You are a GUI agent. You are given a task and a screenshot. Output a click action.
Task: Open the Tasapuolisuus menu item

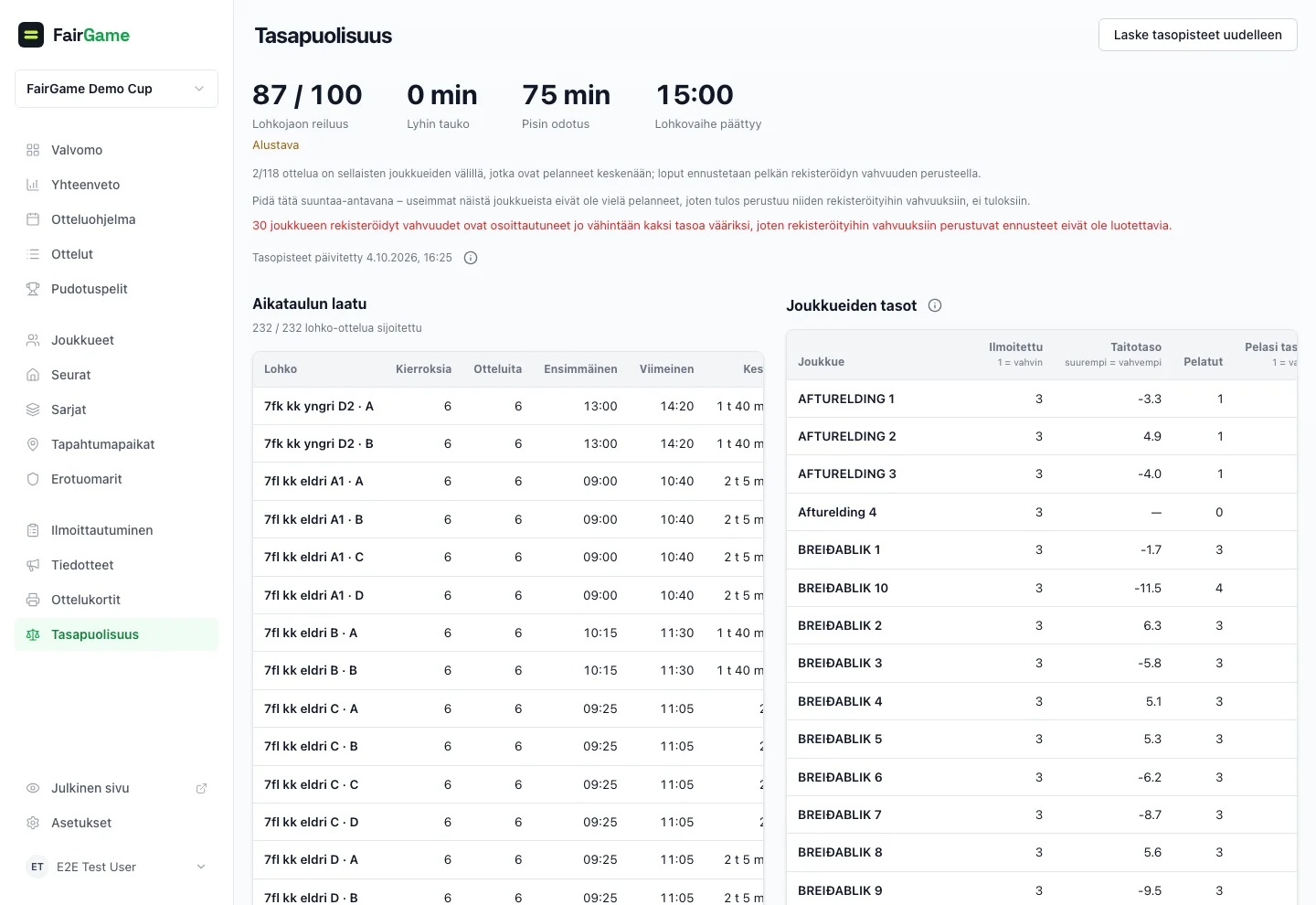pyautogui.click(x=116, y=634)
